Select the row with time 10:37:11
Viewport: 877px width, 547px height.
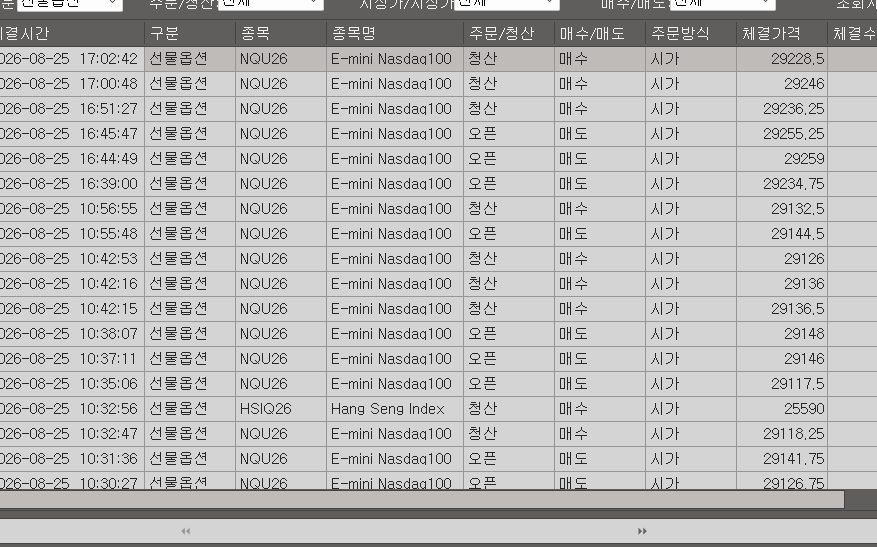pyautogui.click(x=438, y=359)
